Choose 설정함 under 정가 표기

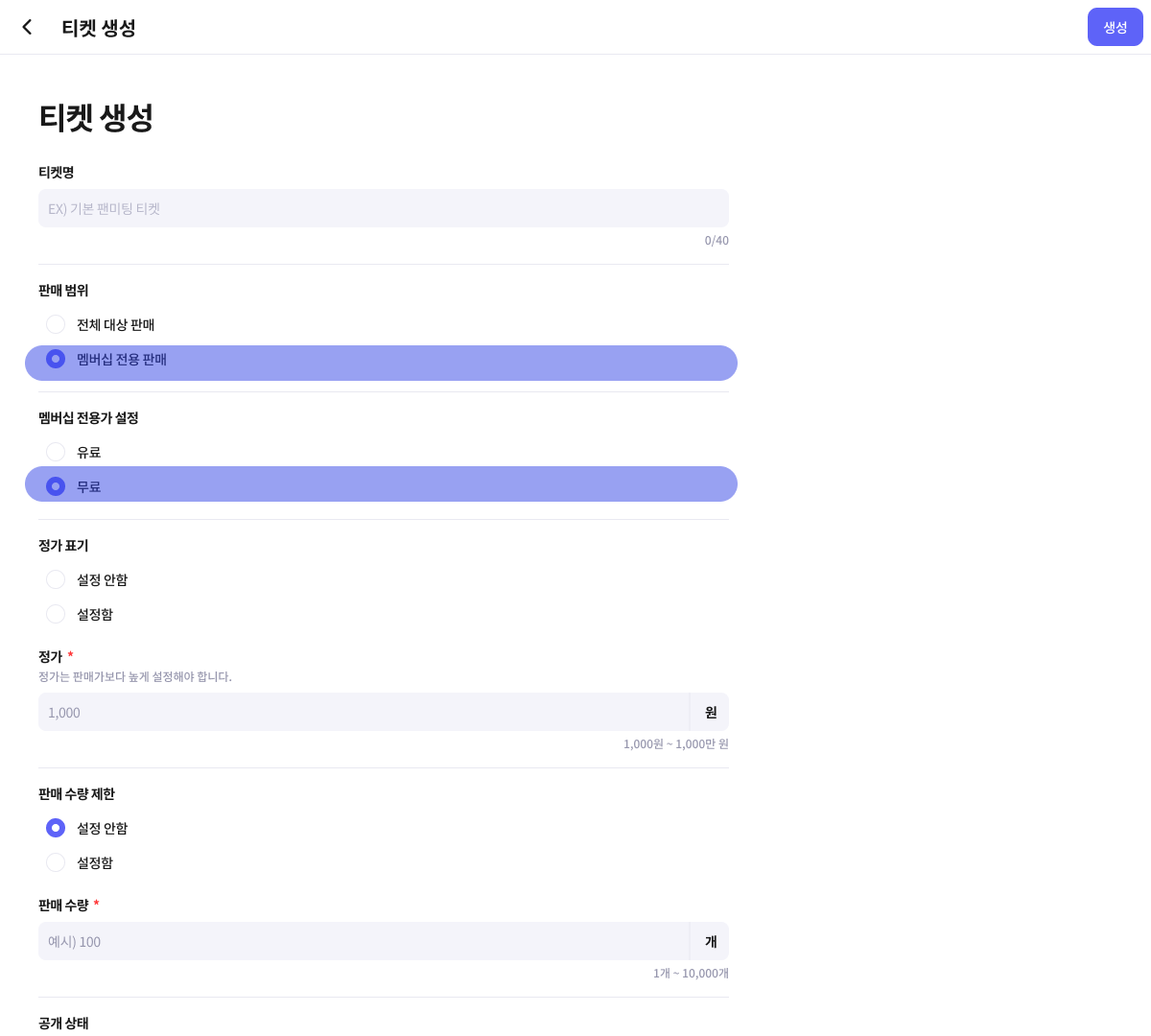click(x=56, y=614)
